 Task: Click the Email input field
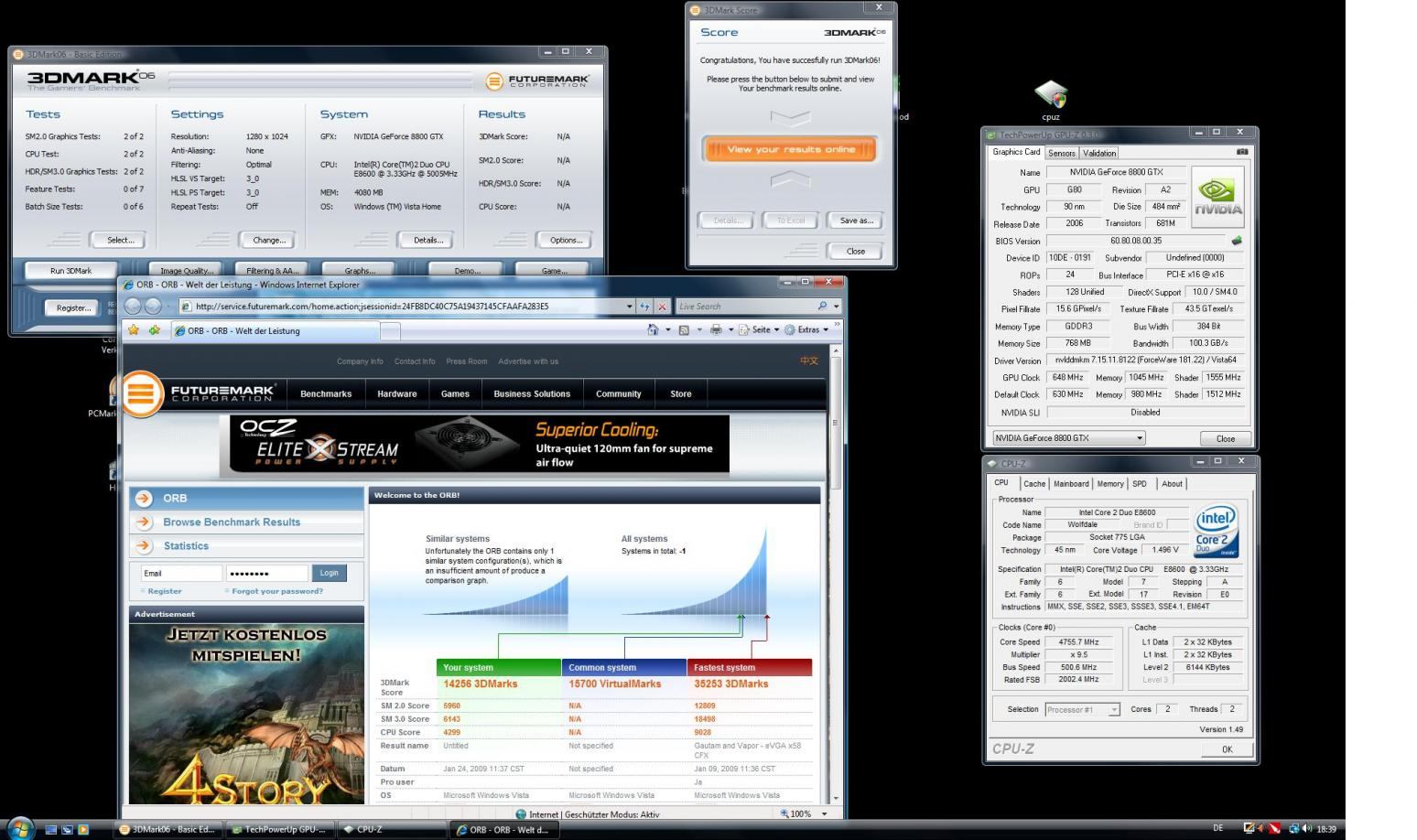181,573
